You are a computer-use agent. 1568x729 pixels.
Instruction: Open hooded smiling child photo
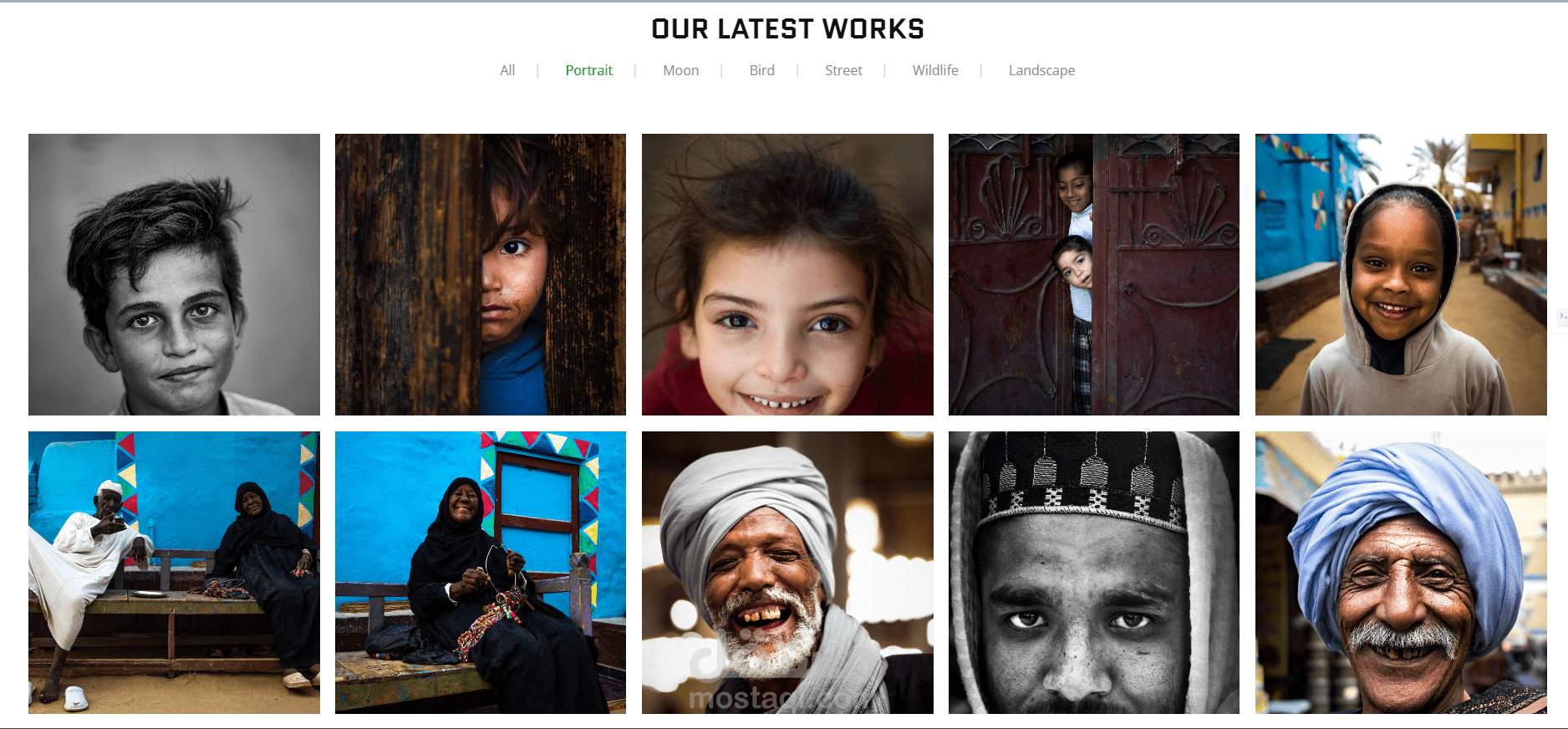tap(1401, 274)
